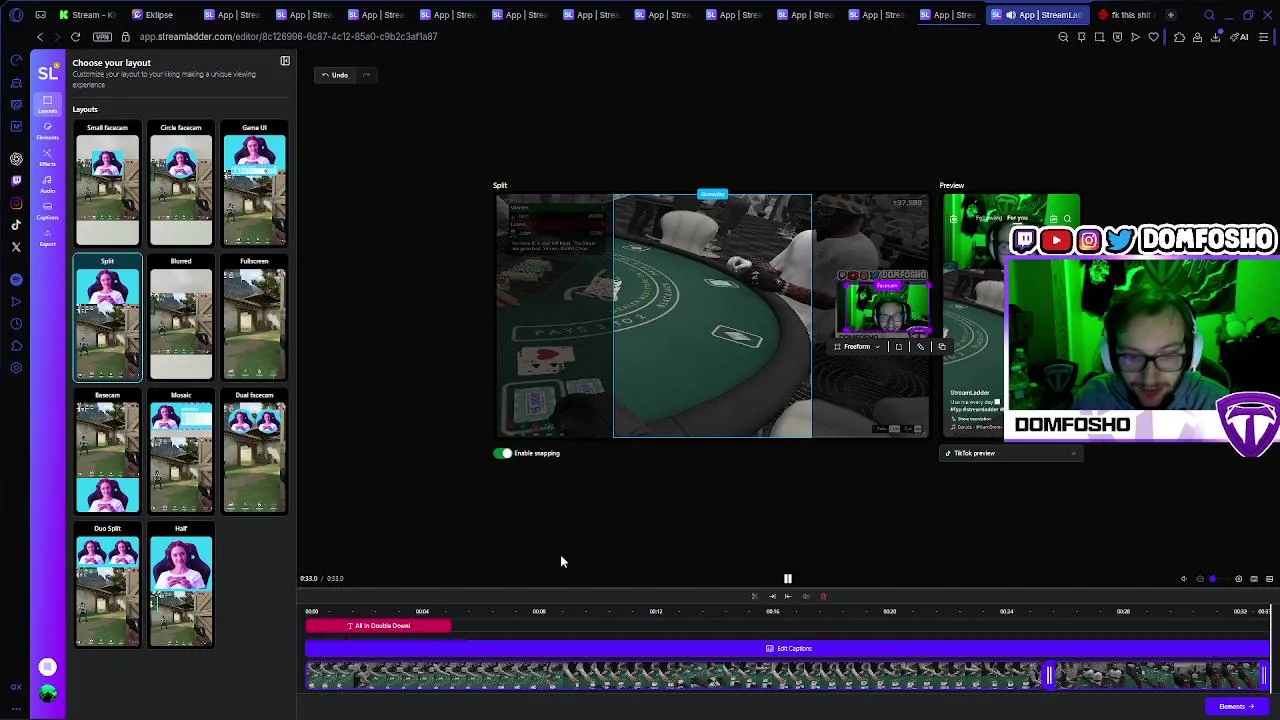This screenshot has height=720, width=1280.
Task: Select the Fullscreen layout
Action: click(x=254, y=318)
